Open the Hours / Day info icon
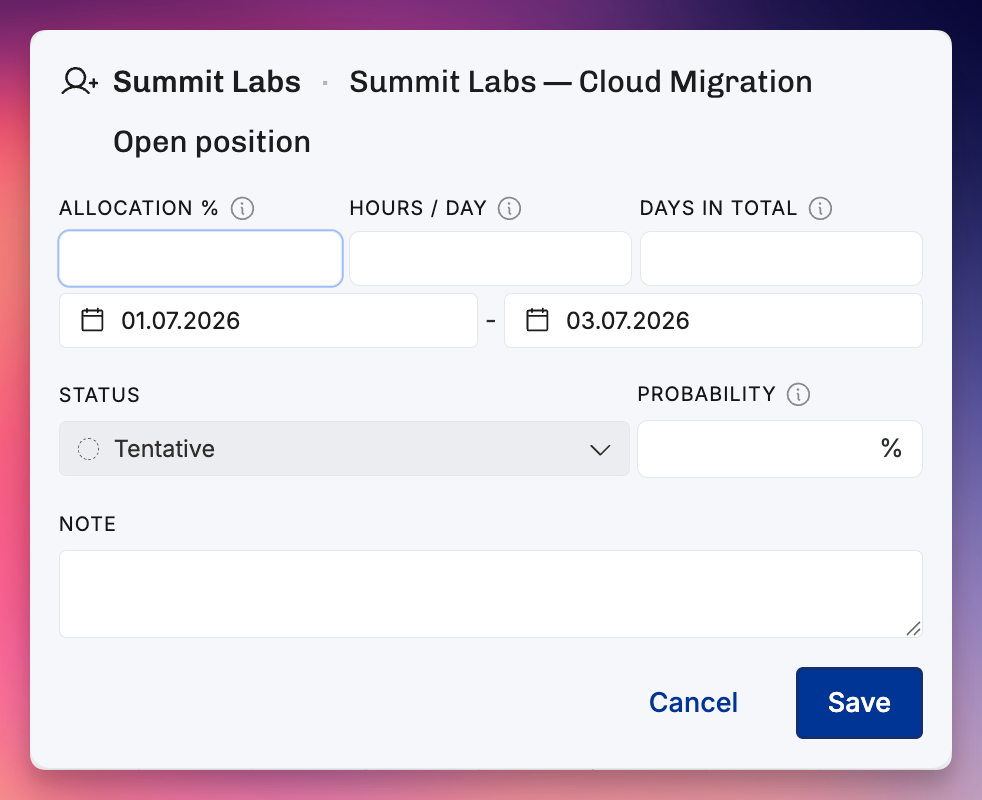 click(509, 208)
